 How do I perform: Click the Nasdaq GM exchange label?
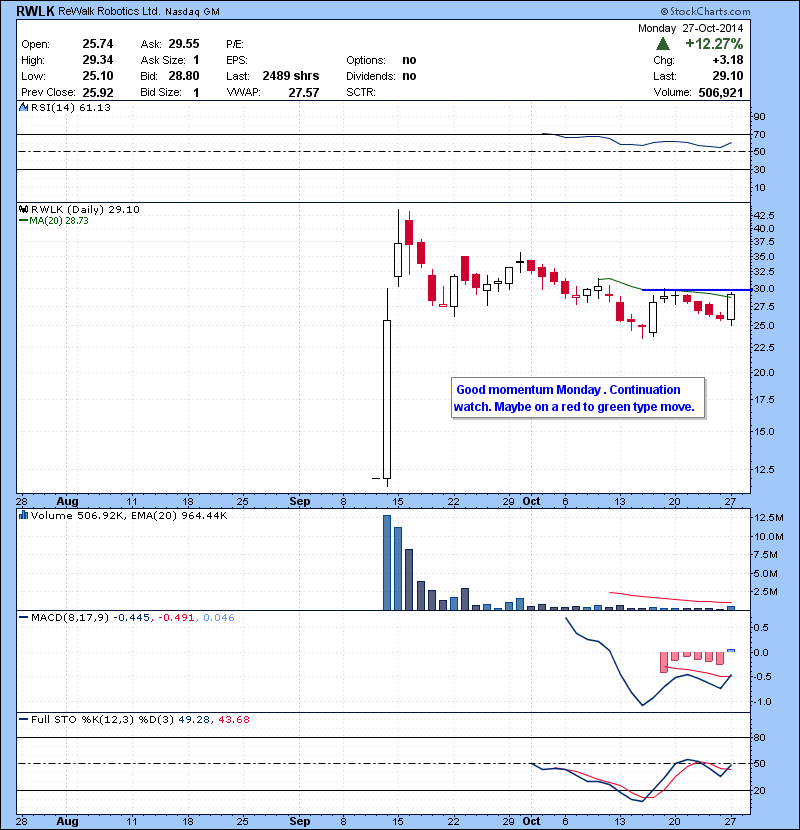[192, 12]
